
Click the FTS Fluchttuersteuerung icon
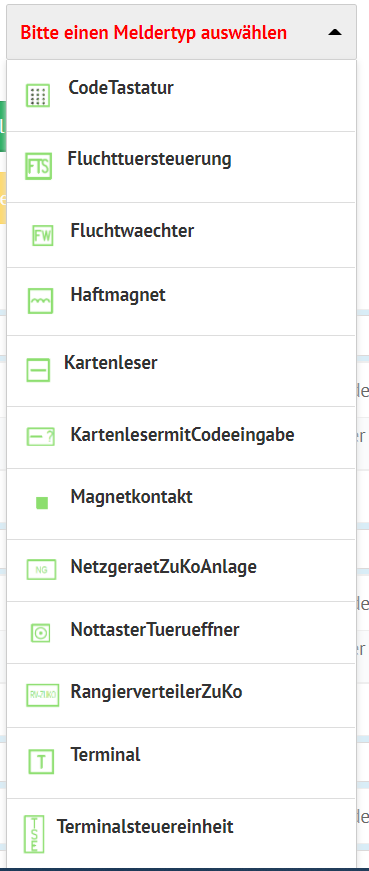point(38,166)
